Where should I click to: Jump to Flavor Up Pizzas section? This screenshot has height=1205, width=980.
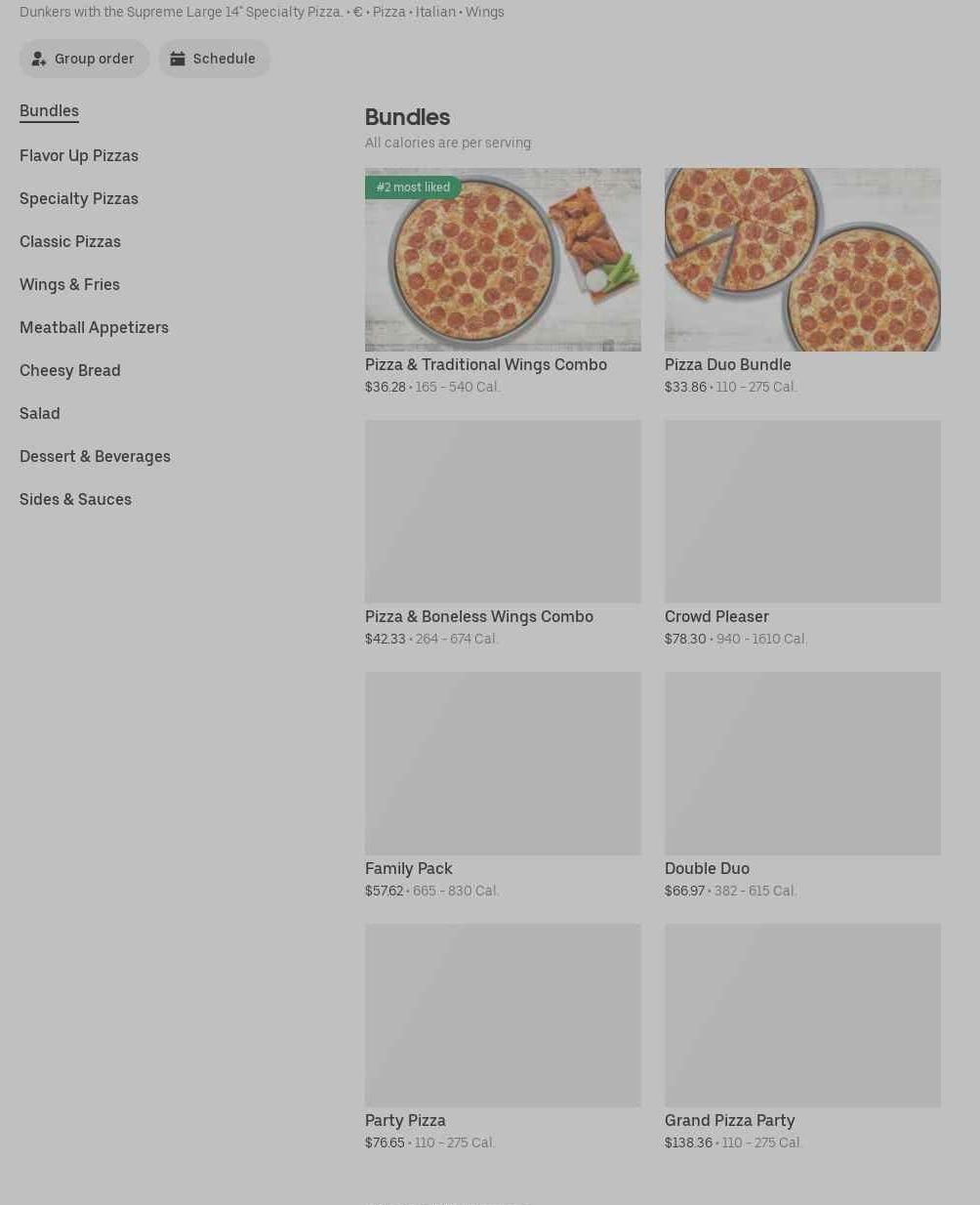79,155
